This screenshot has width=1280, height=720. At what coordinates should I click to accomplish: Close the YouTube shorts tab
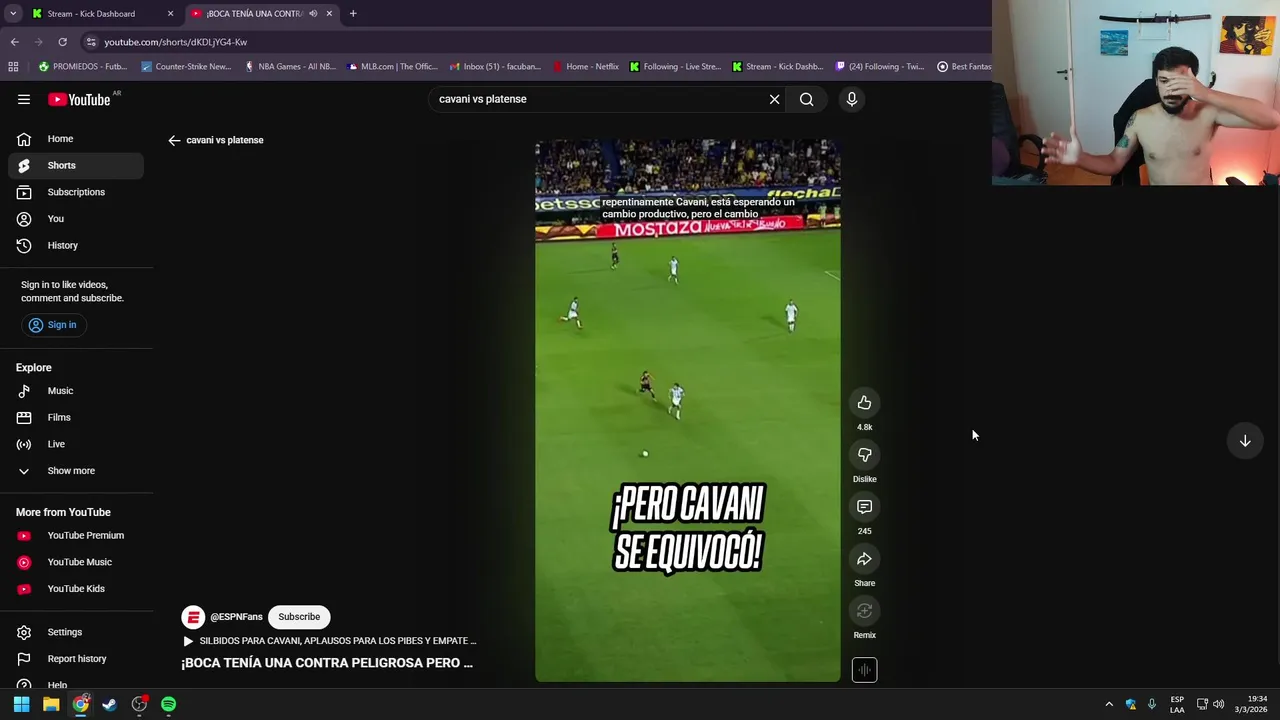click(x=329, y=14)
